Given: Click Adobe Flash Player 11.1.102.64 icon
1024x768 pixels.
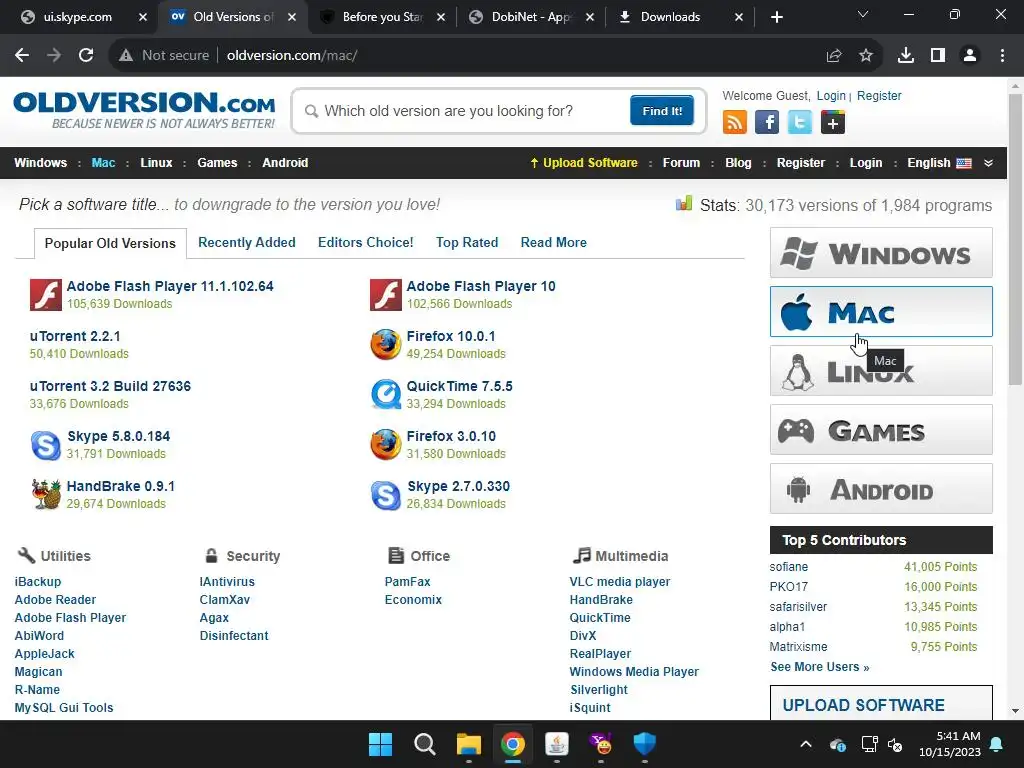Looking at the screenshot, I should tap(46, 295).
